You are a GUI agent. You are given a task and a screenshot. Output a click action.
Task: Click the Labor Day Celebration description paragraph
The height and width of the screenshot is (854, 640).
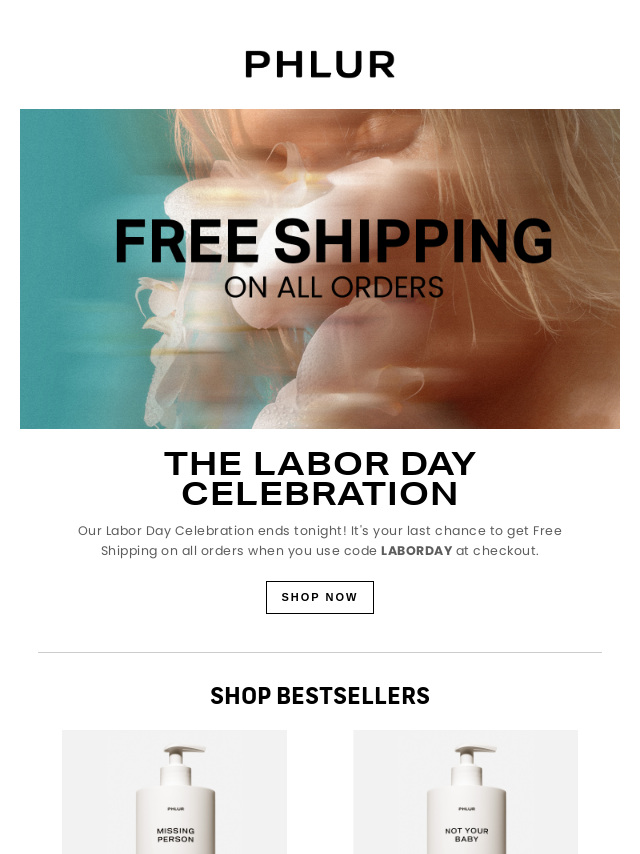320,541
